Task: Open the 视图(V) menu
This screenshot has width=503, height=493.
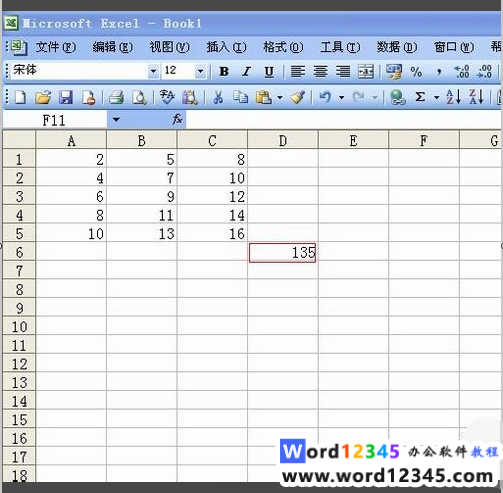Action: [169, 47]
